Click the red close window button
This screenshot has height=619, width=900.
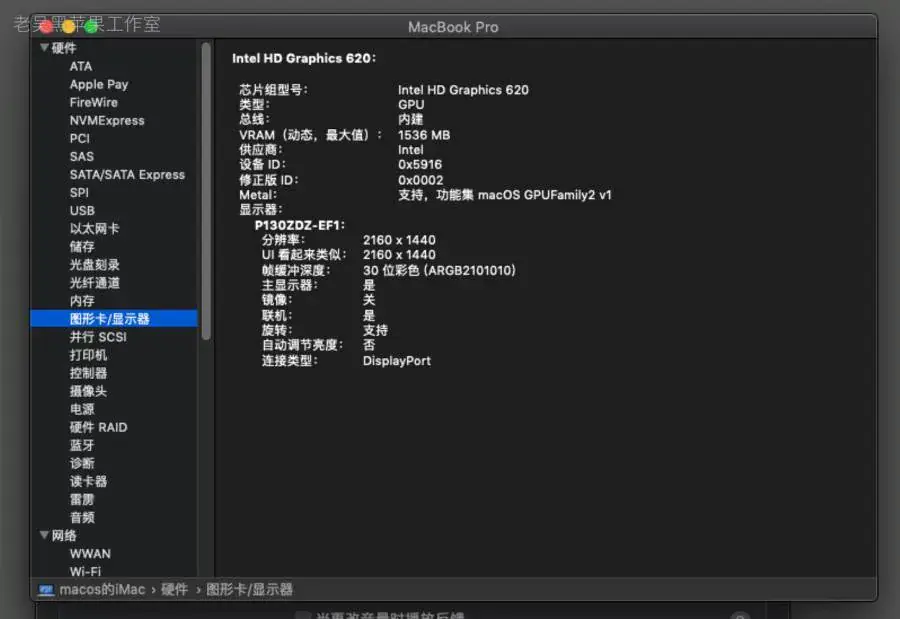[x=46, y=26]
